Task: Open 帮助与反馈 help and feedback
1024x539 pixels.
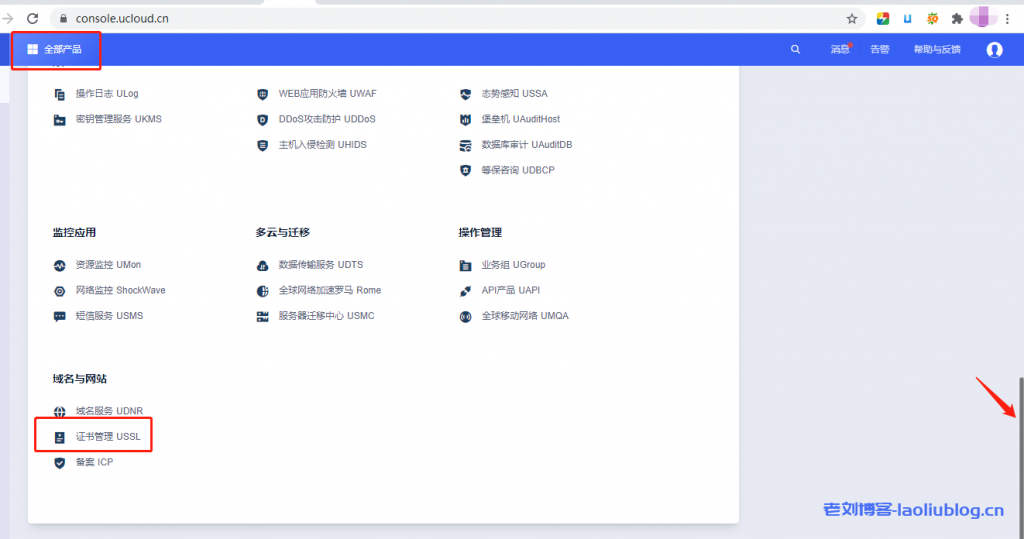Action: click(x=936, y=49)
